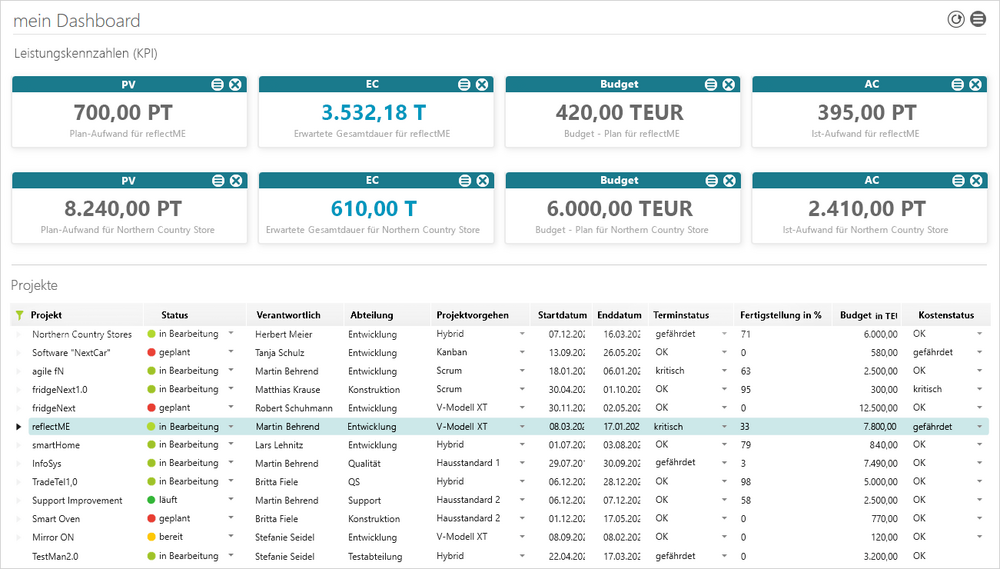1000x569 pixels.
Task: Remove the Budget tile for reflectME
Action: pos(729,85)
